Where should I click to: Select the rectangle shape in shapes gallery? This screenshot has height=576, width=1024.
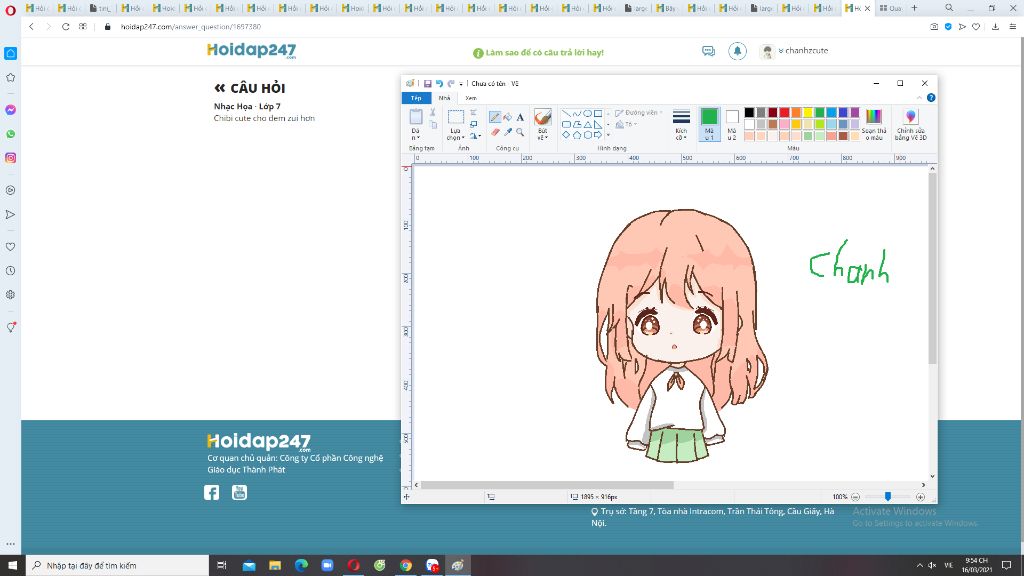[x=598, y=114]
